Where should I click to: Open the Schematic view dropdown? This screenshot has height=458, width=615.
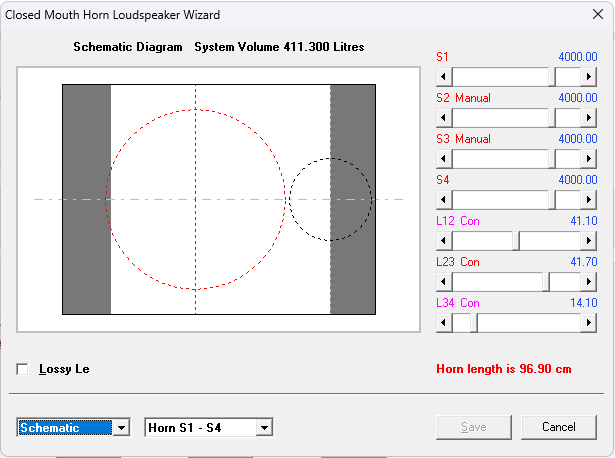coord(122,427)
